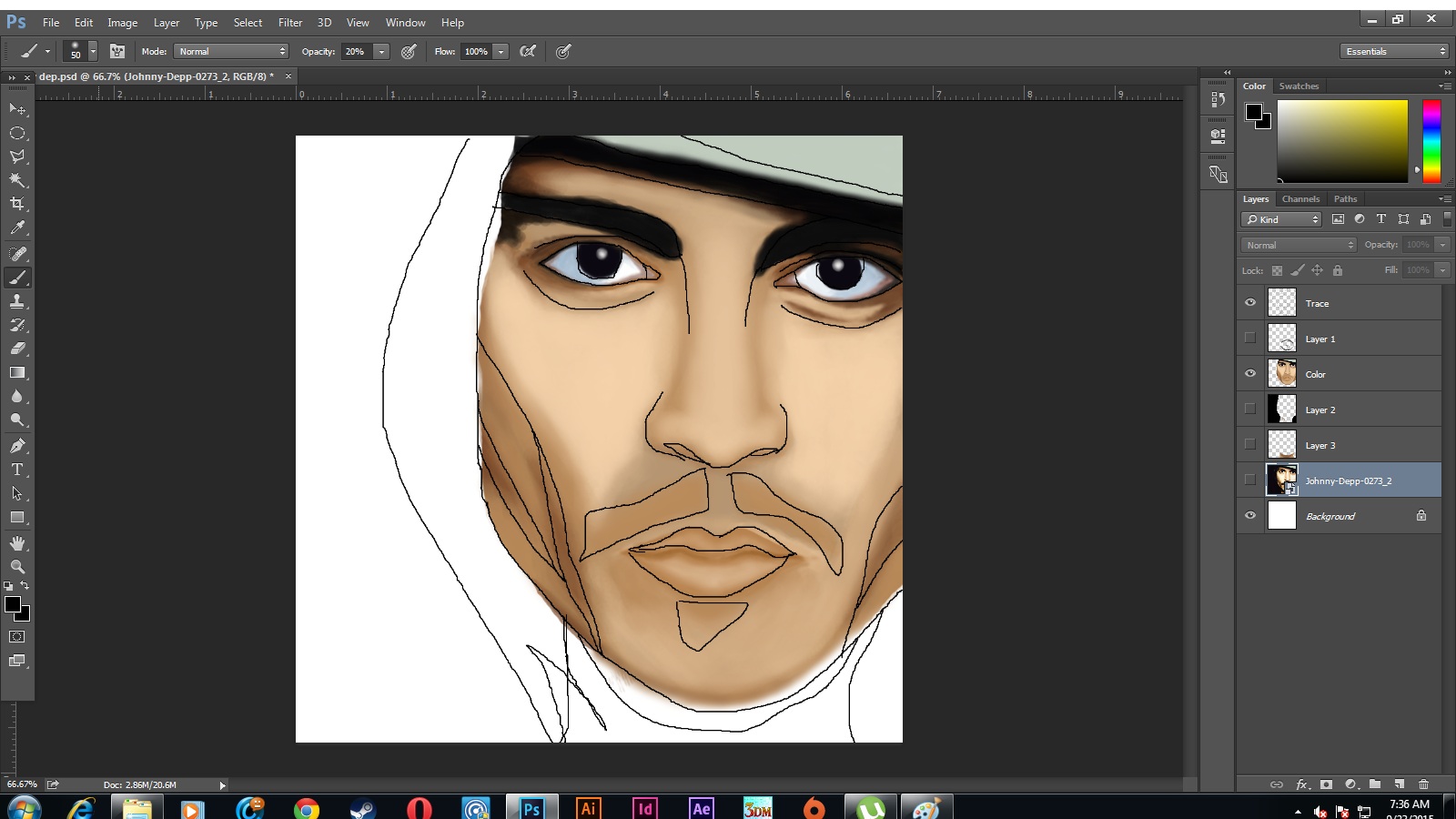Open the Window menu
This screenshot has width=1456, height=819.
[405, 23]
